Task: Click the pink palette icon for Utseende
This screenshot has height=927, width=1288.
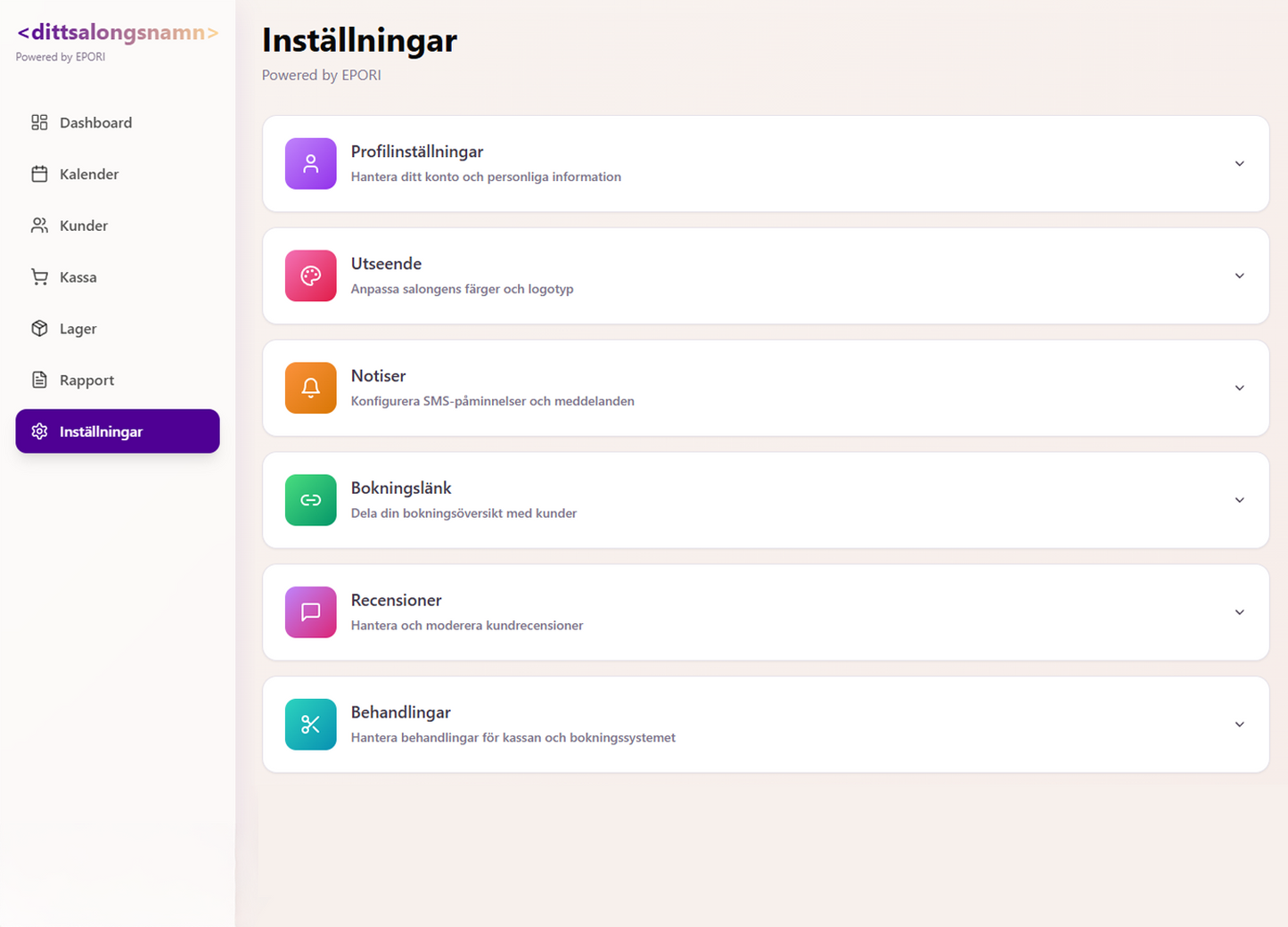Action: coord(310,276)
